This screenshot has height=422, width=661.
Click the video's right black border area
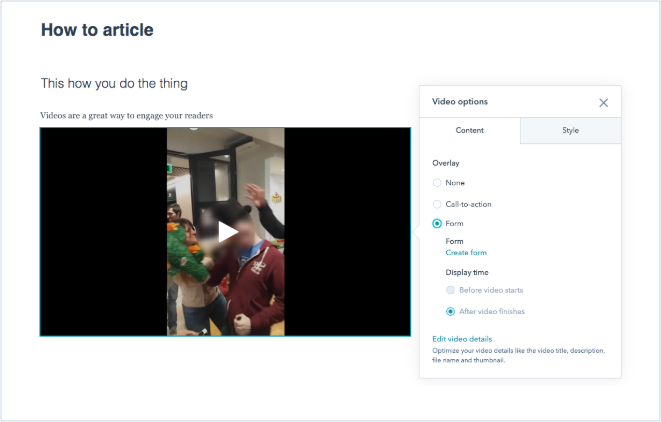347,232
